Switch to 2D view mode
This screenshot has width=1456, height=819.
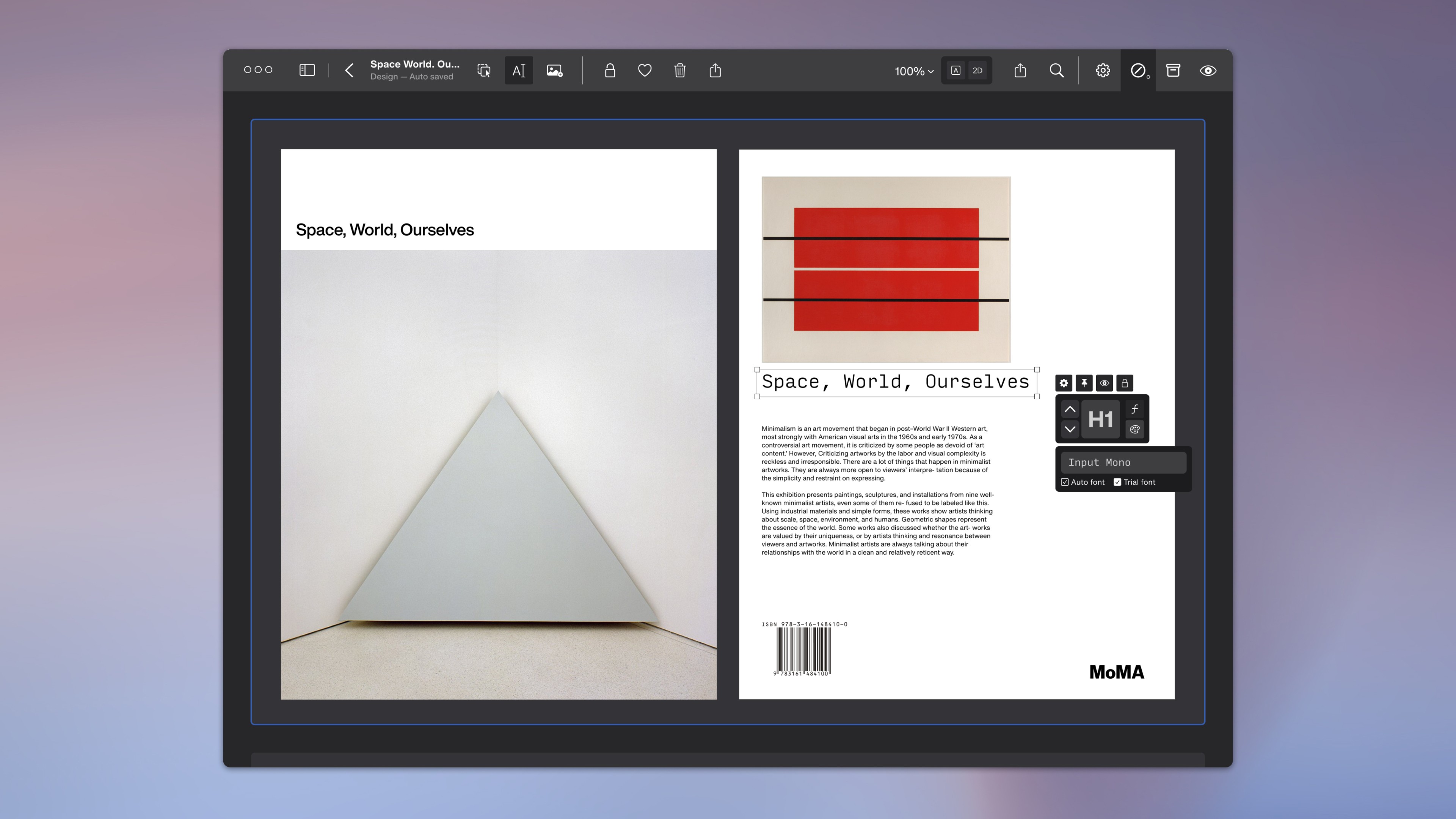coord(977,71)
